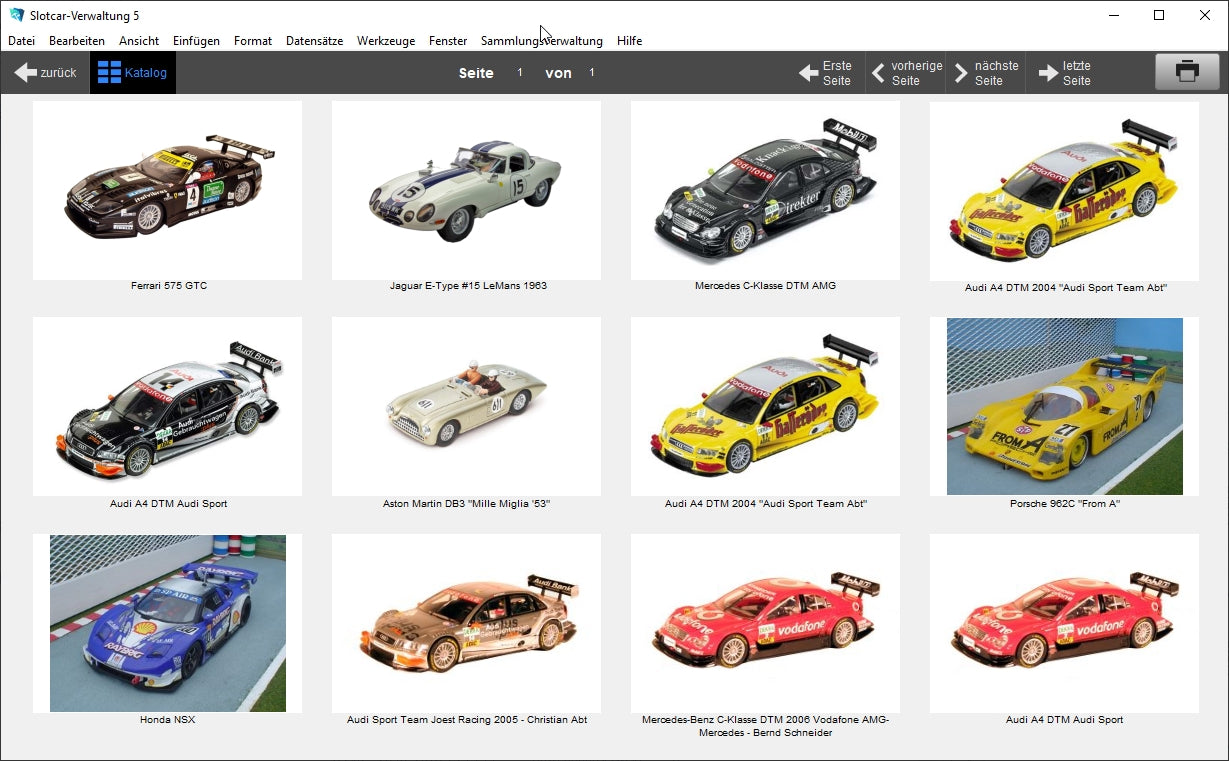
Task: Select the Ferrari 575 GTC thumbnail
Action: [167, 190]
